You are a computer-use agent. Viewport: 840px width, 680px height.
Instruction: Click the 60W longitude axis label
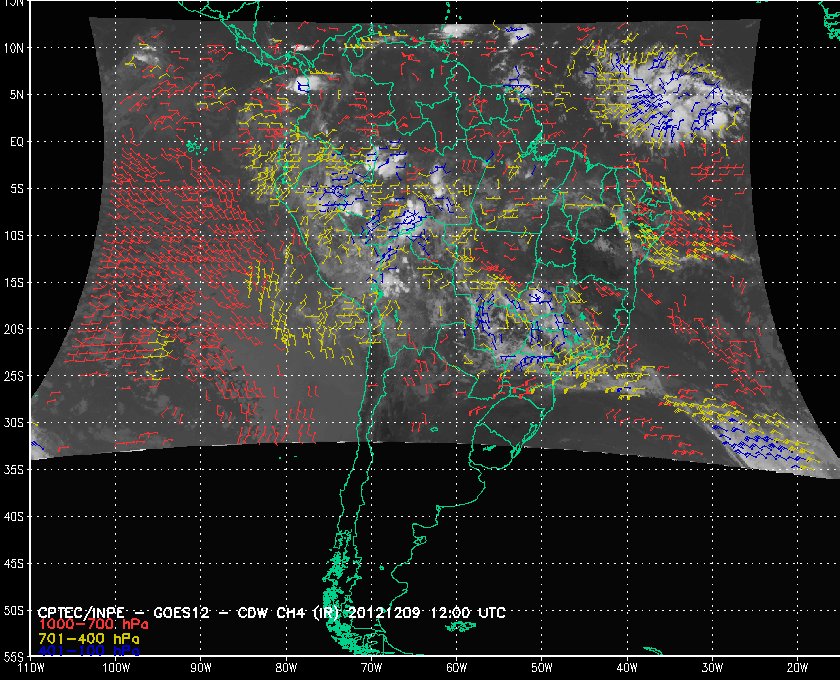(456, 666)
